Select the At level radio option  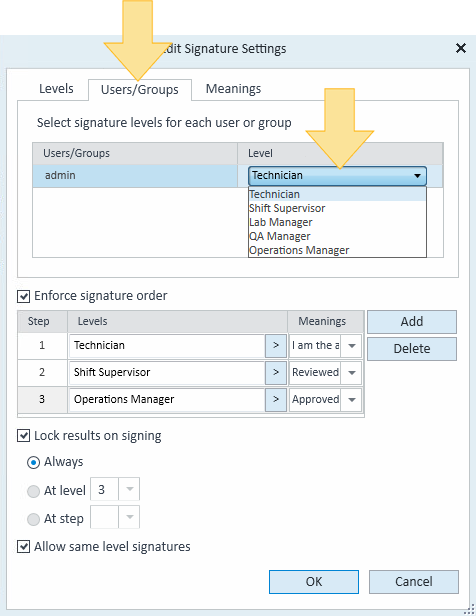(x=33, y=491)
